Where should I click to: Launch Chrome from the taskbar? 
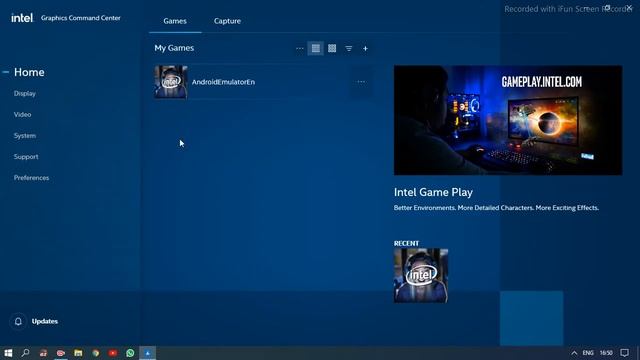click(x=96, y=353)
